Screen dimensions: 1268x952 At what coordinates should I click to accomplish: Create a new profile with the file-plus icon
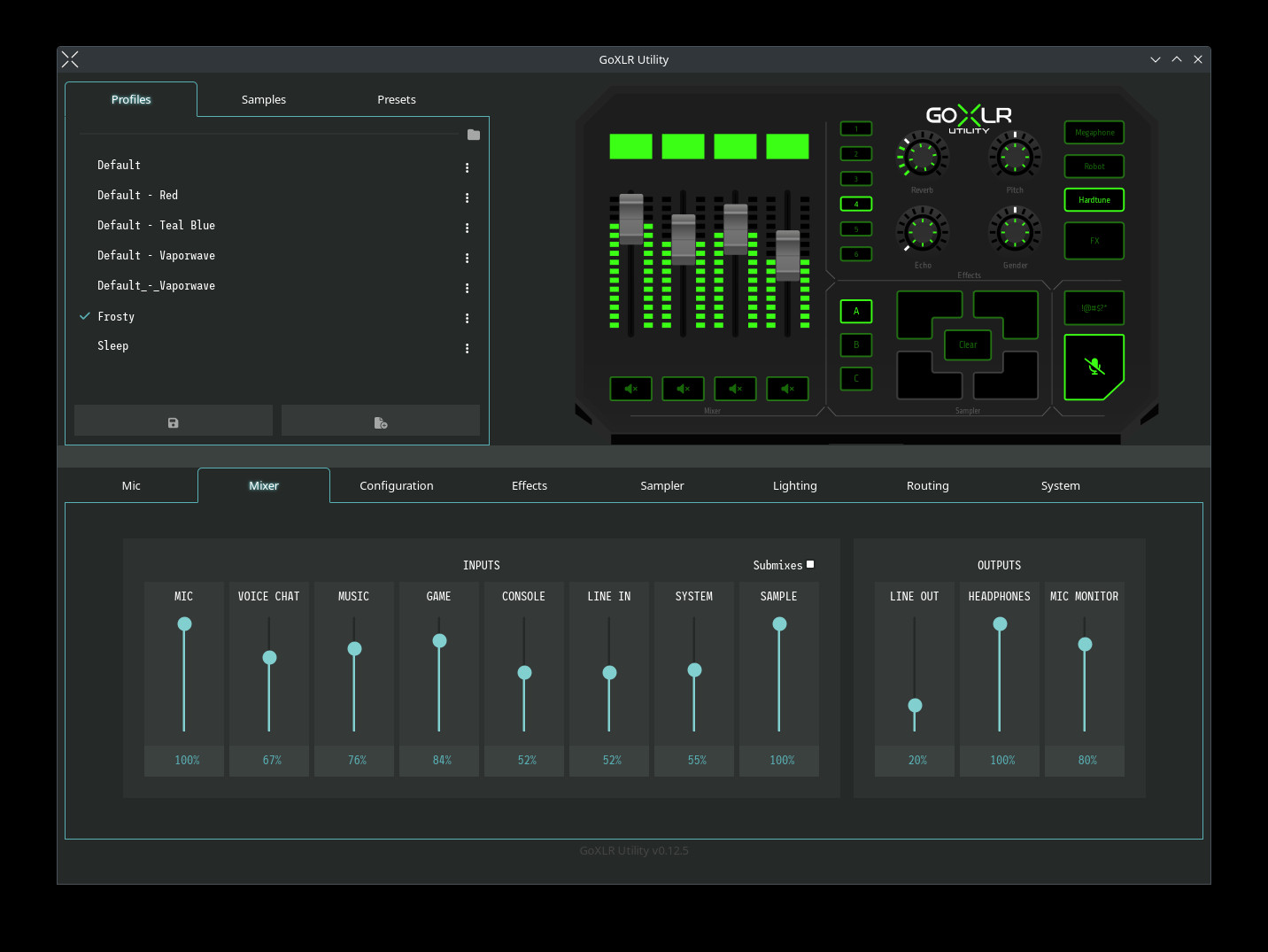click(x=381, y=422)
